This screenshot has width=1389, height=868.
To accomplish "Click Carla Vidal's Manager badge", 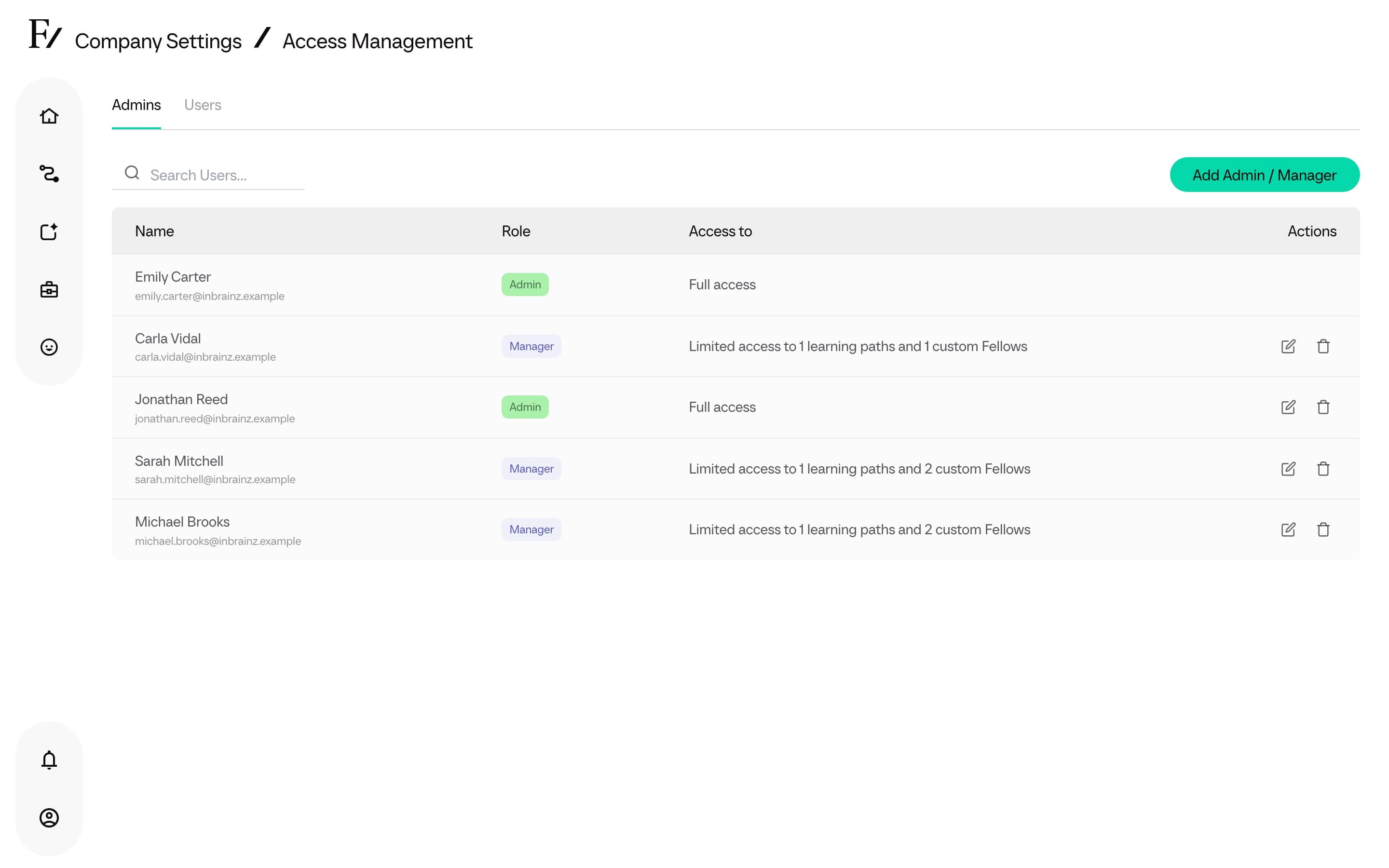I will (531, 346).
